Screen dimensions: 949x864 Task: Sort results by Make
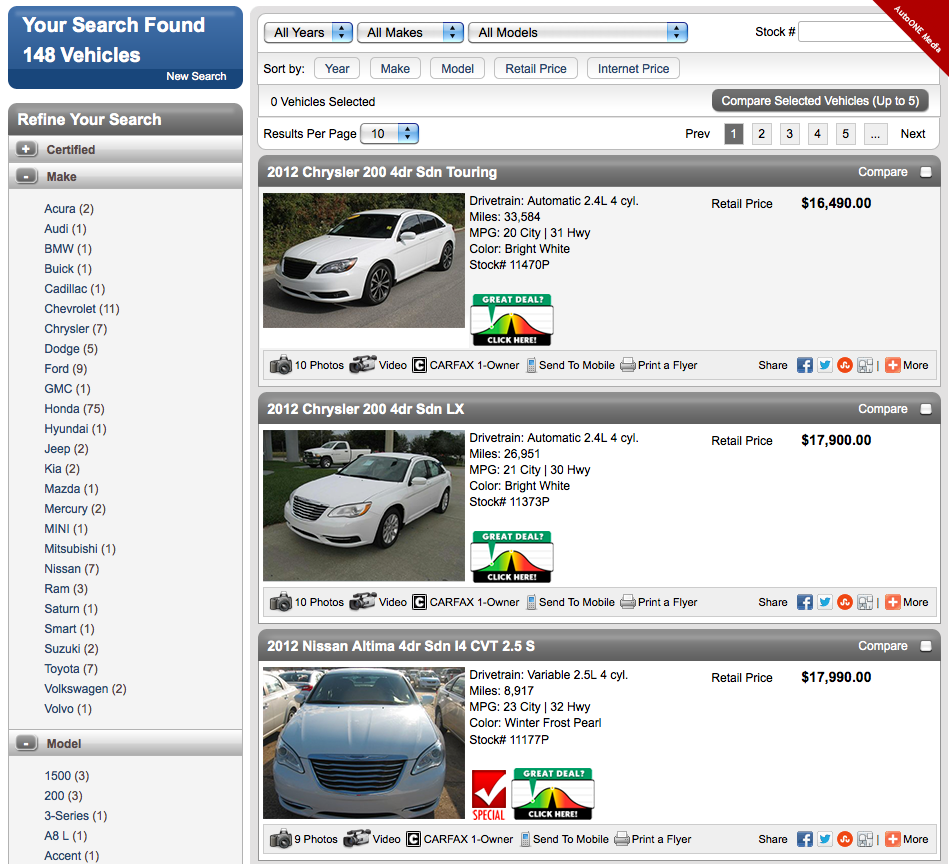click(x=395, y=69)
